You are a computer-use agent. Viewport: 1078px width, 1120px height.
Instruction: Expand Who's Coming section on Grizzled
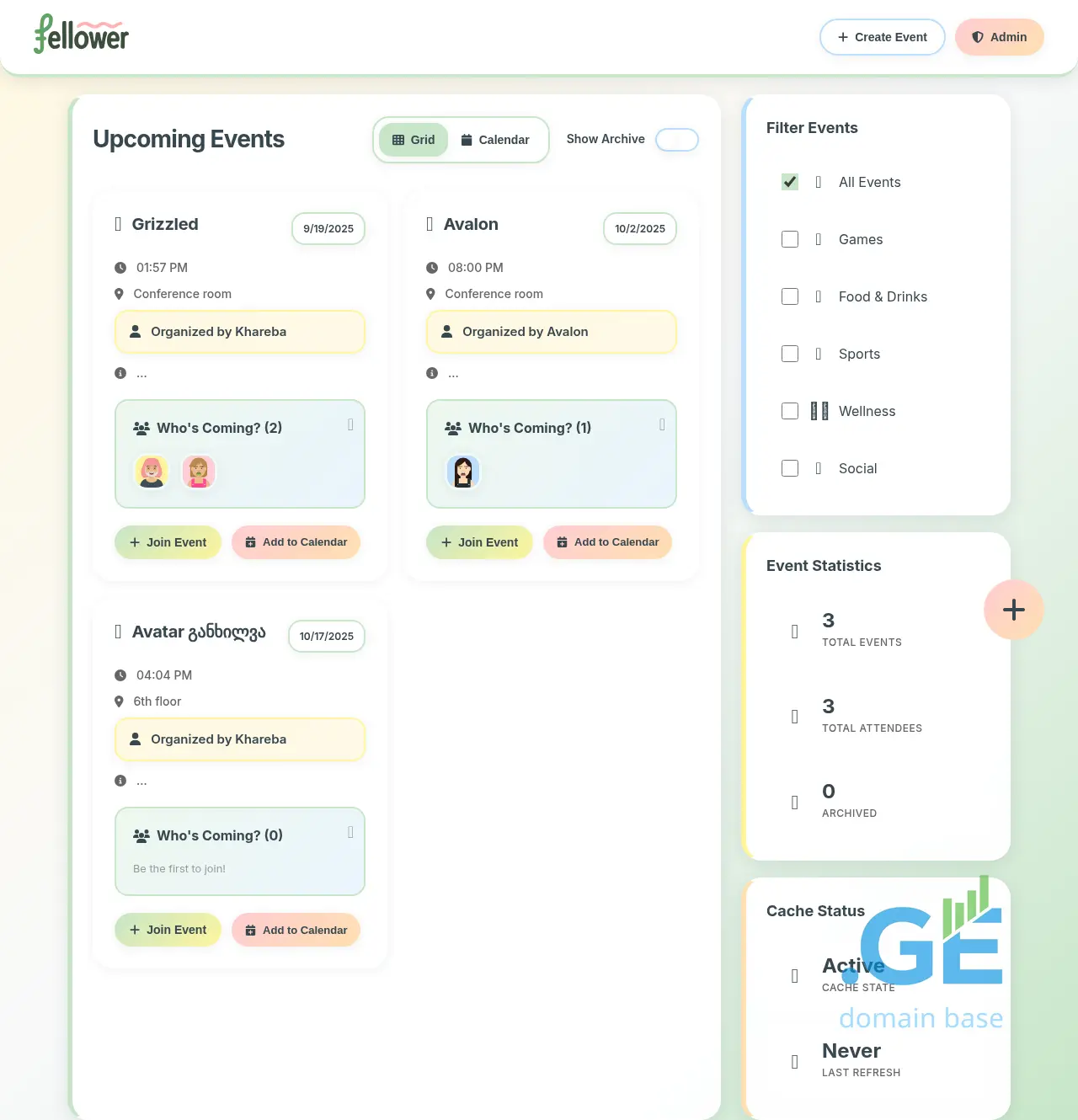[x=350, y=425]
